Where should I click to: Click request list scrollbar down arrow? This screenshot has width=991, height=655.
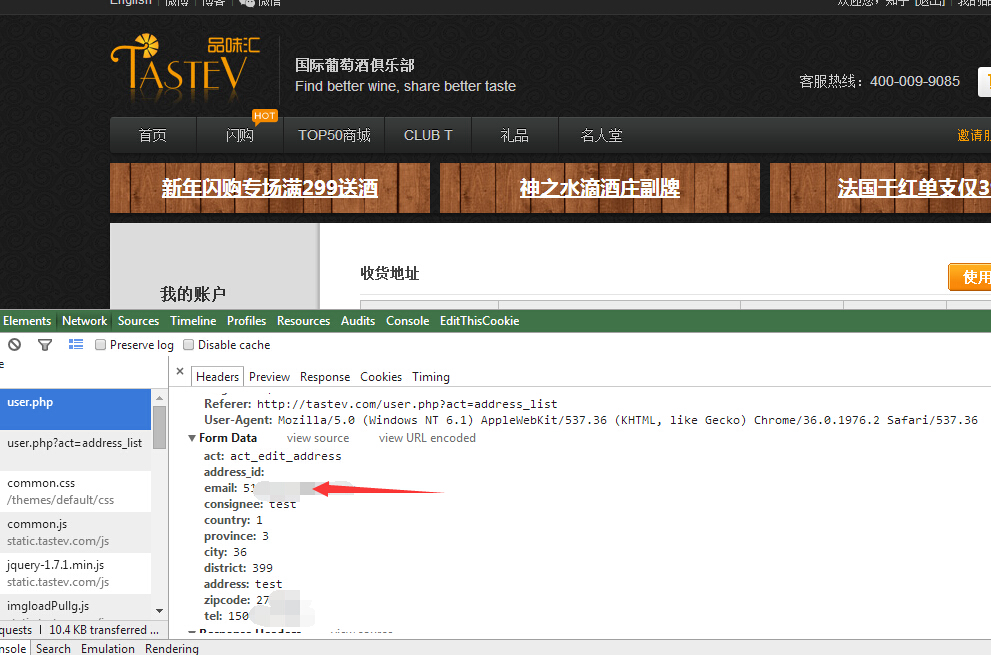coord(159,611)
